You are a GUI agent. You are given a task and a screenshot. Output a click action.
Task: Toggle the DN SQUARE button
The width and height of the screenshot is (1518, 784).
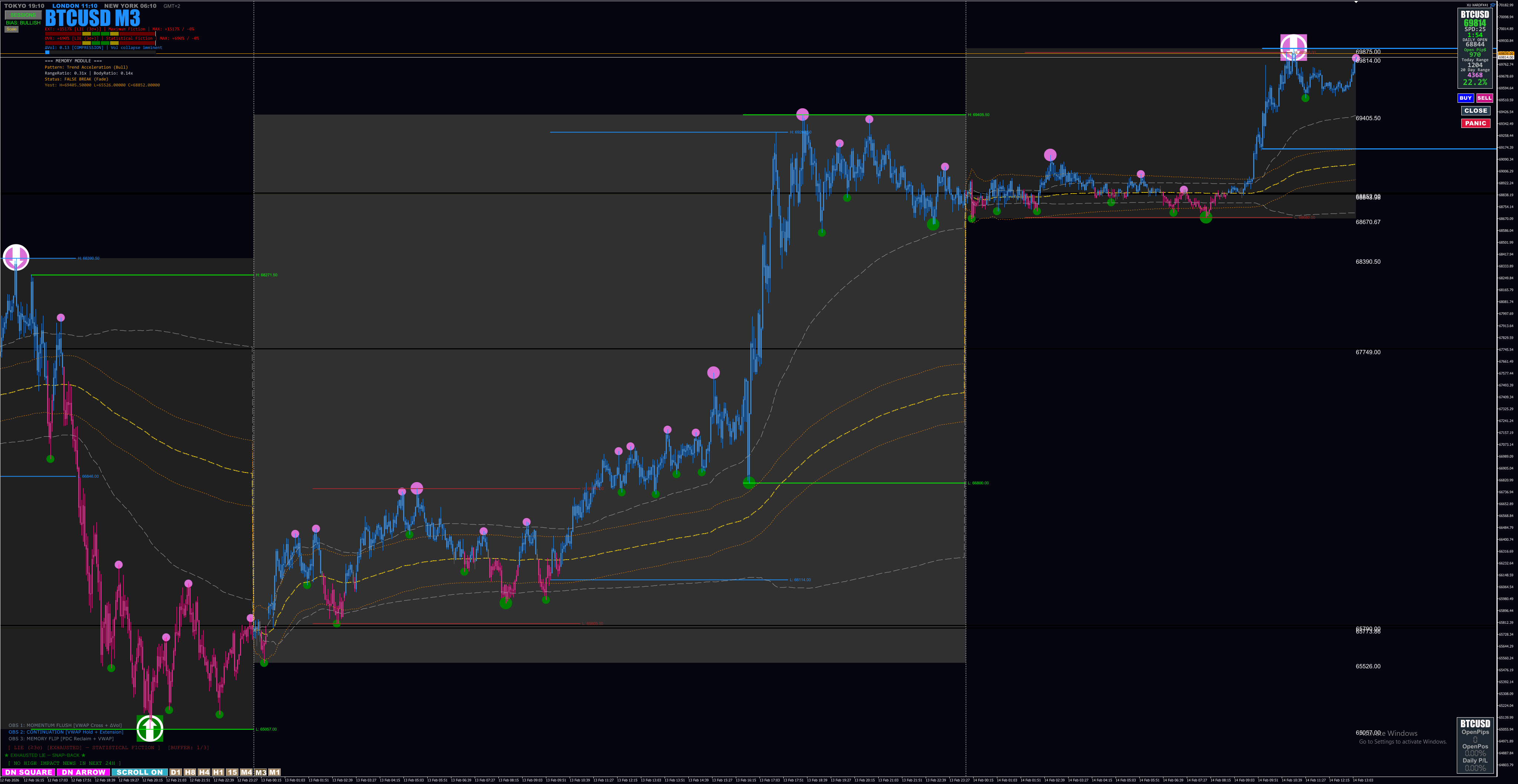tap(28, 772)
